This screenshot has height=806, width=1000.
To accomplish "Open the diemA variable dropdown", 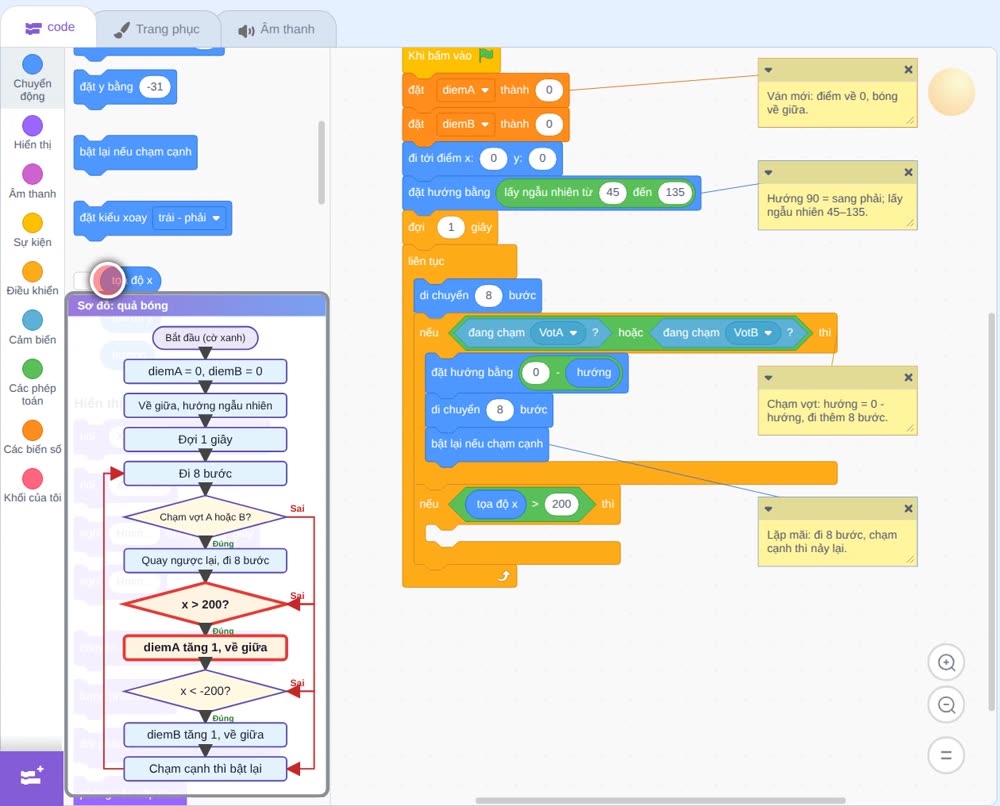I will 466,90.
